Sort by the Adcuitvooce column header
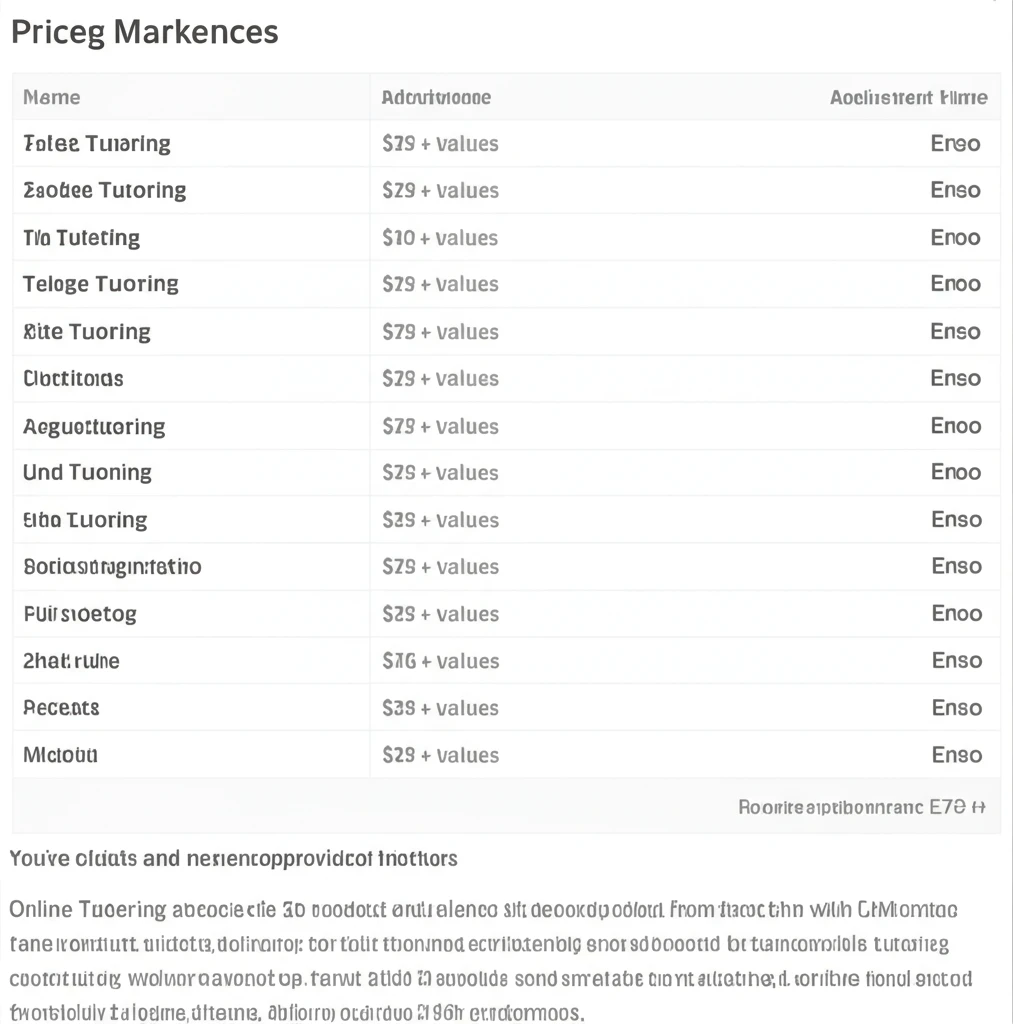Viewport: 1013px width, 1024px height. [436, 97]
